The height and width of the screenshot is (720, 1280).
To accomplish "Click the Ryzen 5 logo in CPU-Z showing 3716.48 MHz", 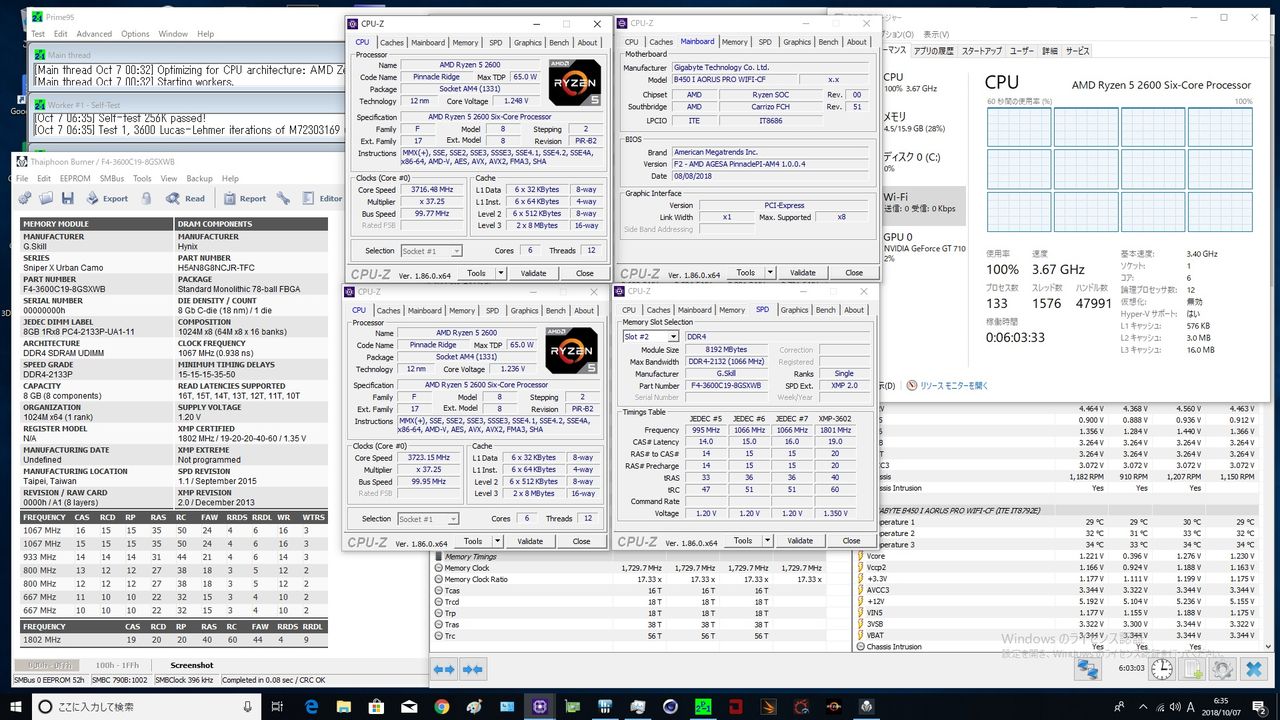I will click(575, 85).
